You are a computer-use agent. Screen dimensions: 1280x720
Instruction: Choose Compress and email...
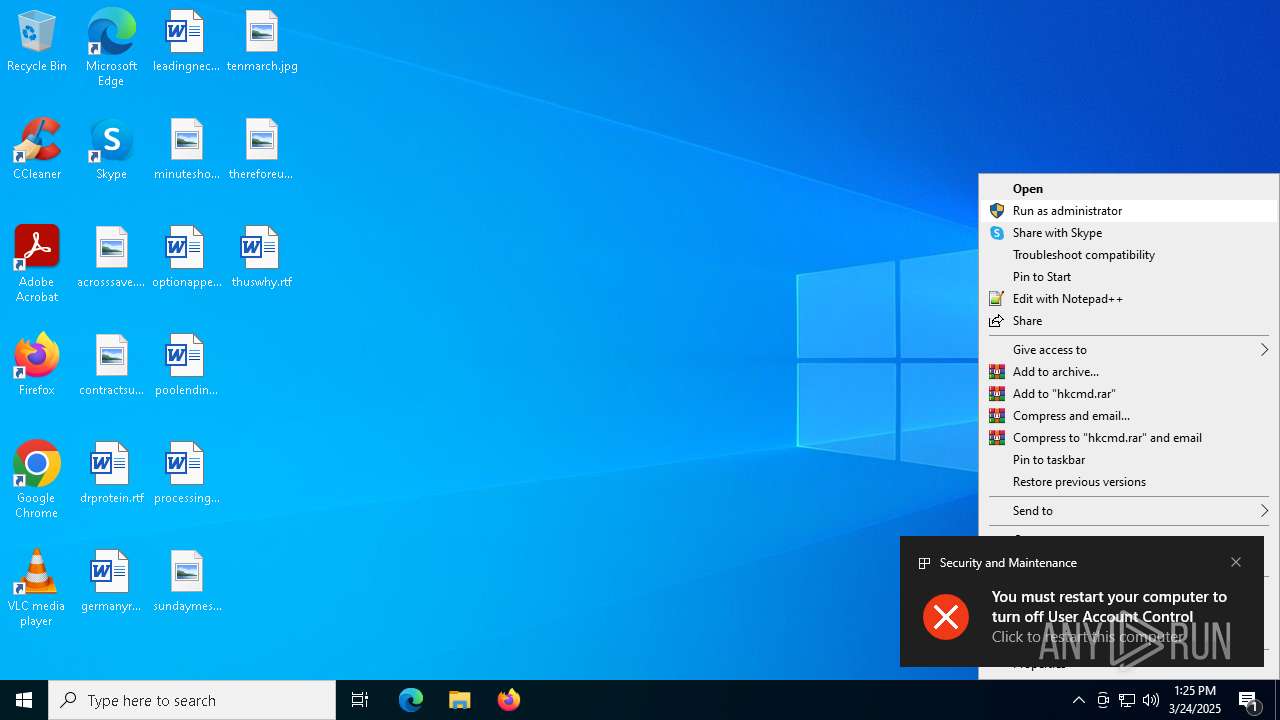[1128, 416]
